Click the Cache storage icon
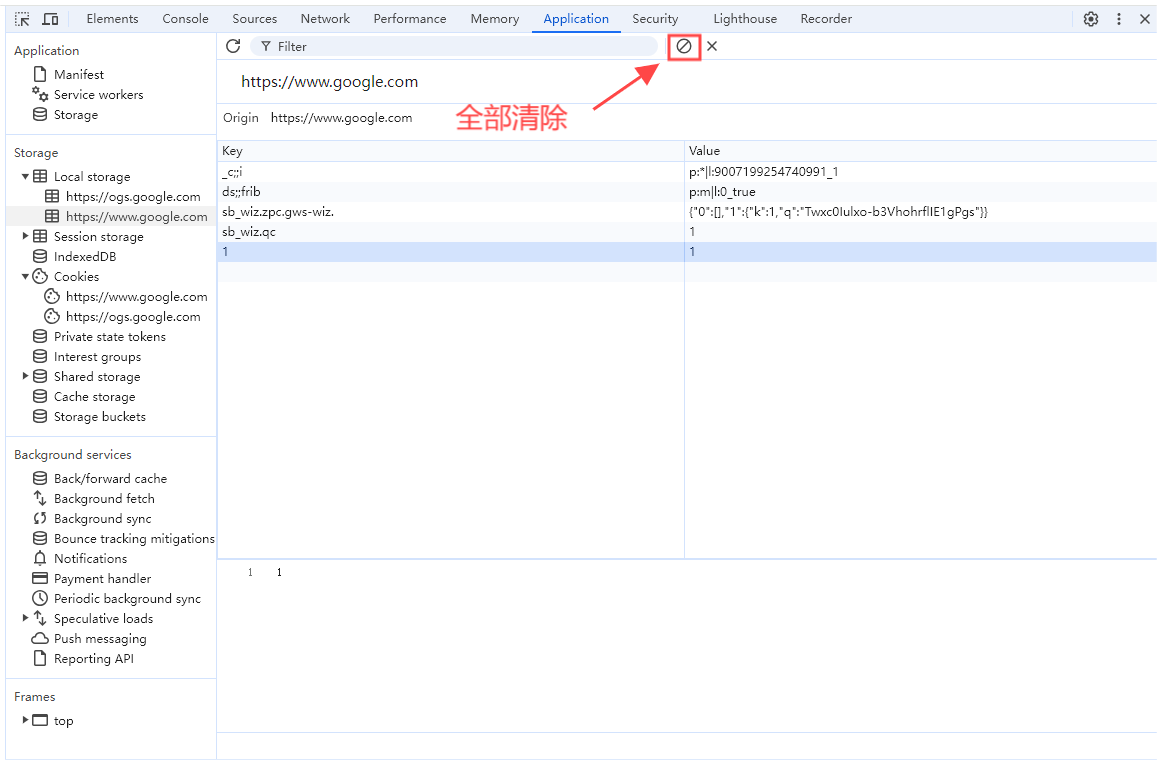1157x760 pixels. 40,396
